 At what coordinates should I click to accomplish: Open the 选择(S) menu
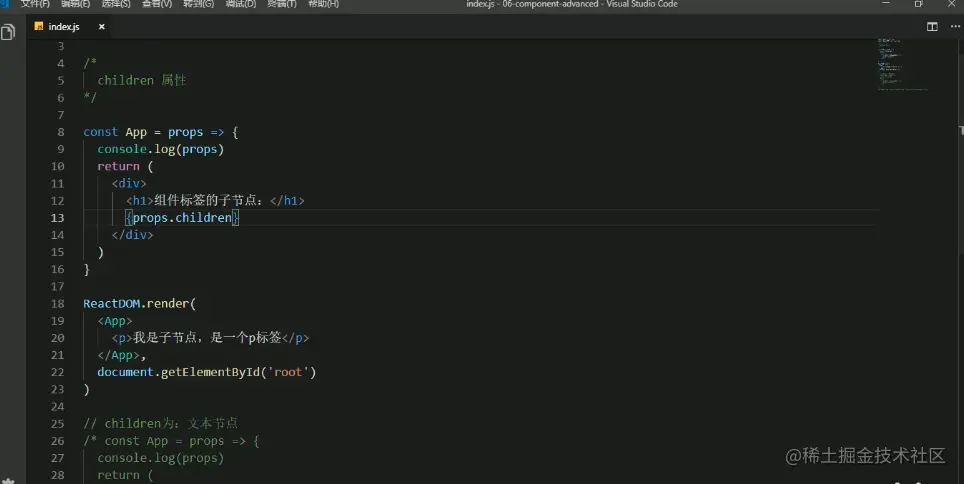point(116,4)
